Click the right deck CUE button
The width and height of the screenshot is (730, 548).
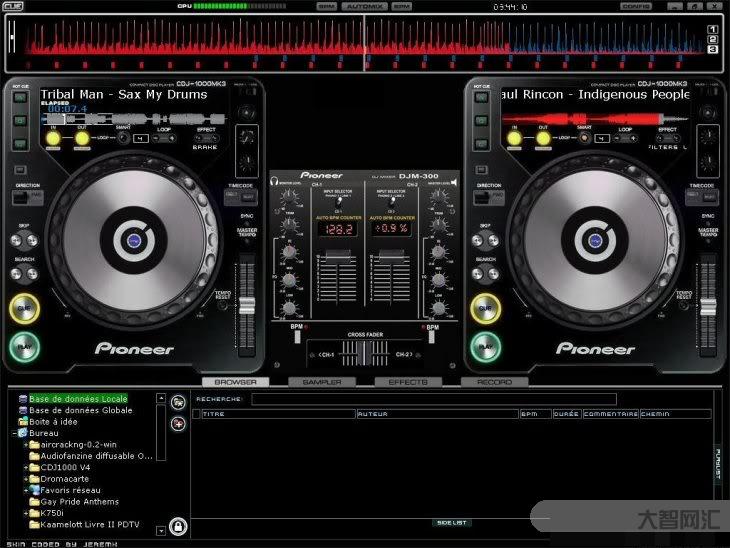pos(486,308)
